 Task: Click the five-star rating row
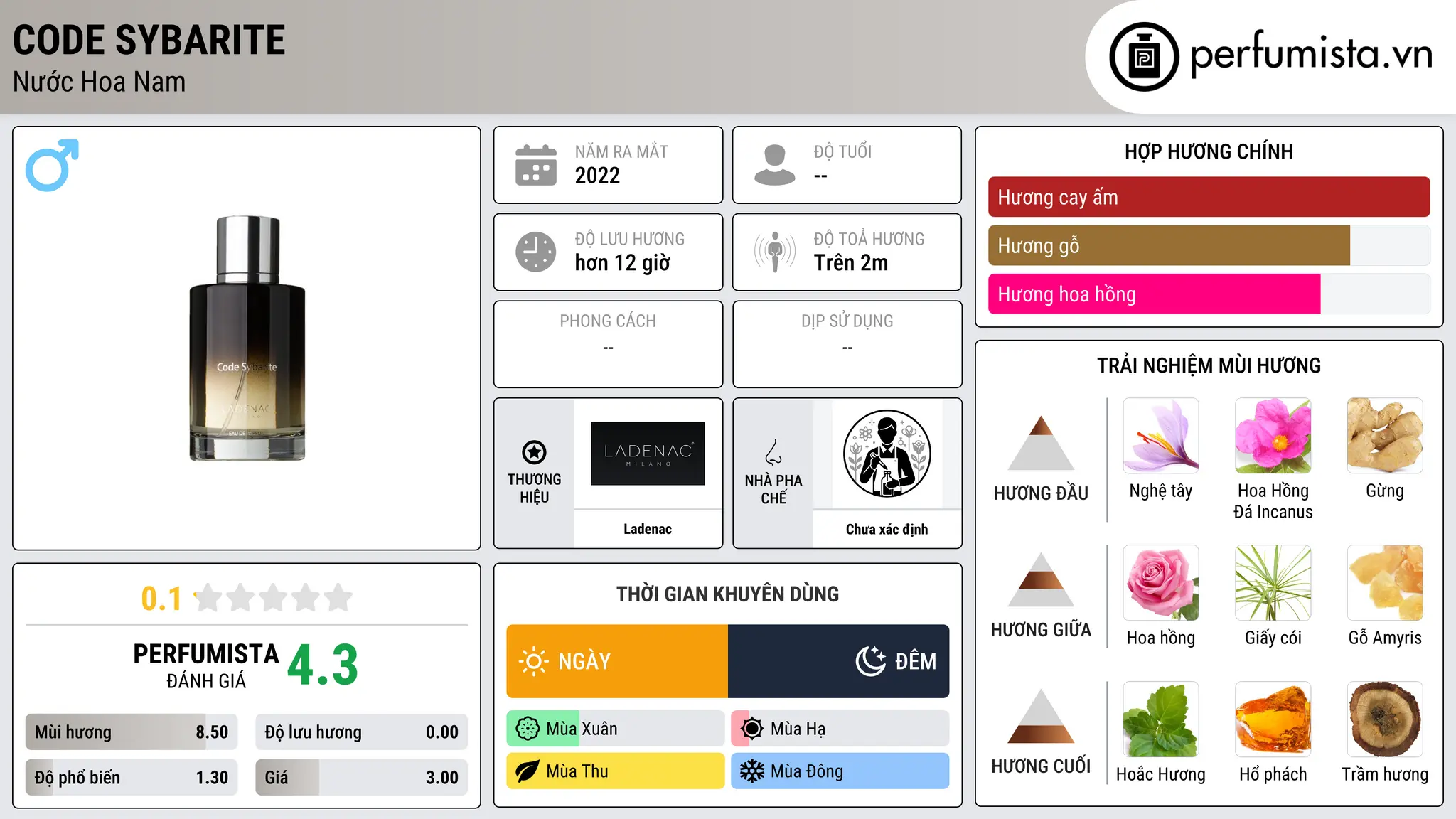[x=273, y=598]
